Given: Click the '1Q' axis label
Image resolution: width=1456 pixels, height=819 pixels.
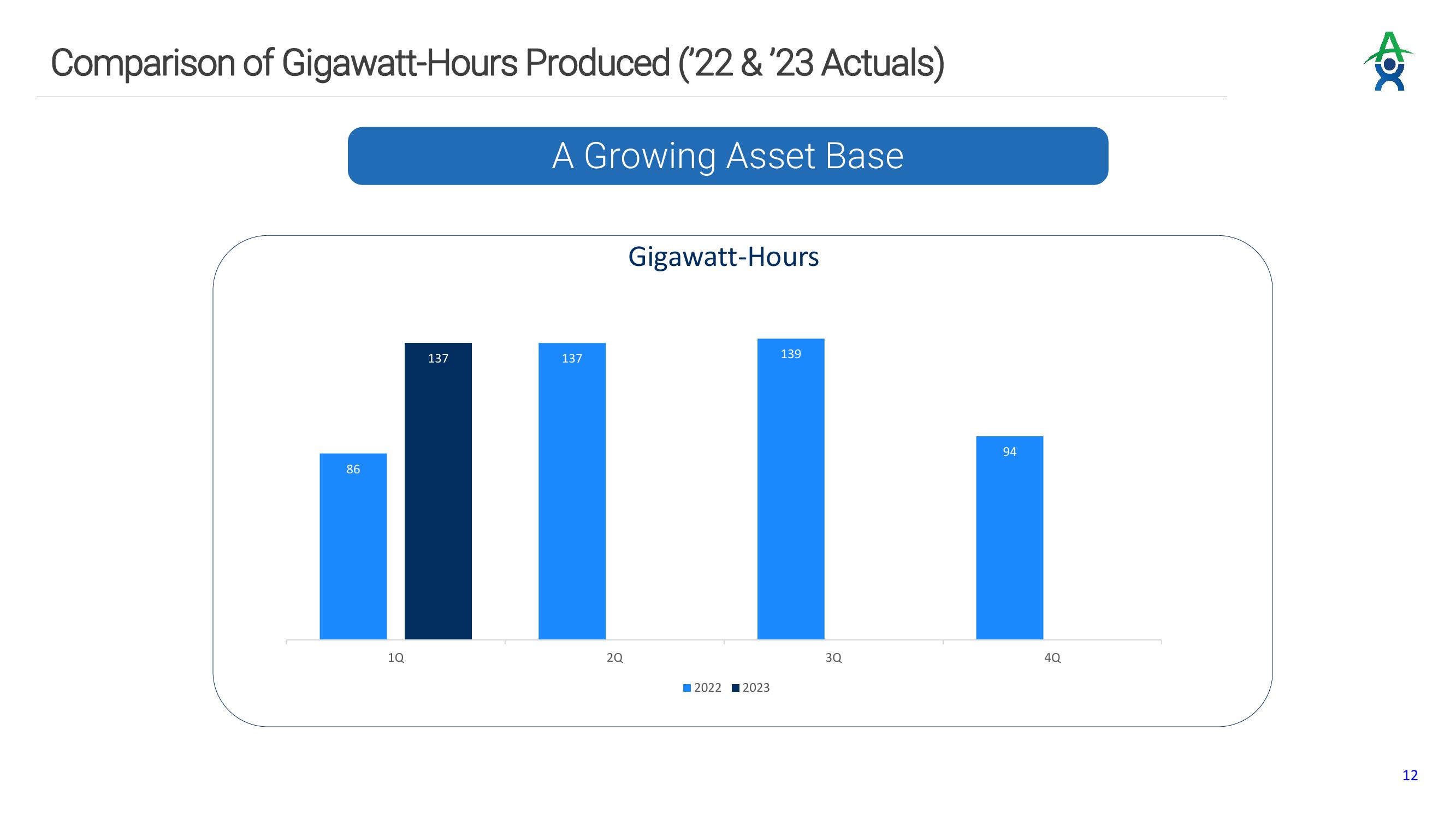Looking at the screenshot, I should click(x=395, y=658).
